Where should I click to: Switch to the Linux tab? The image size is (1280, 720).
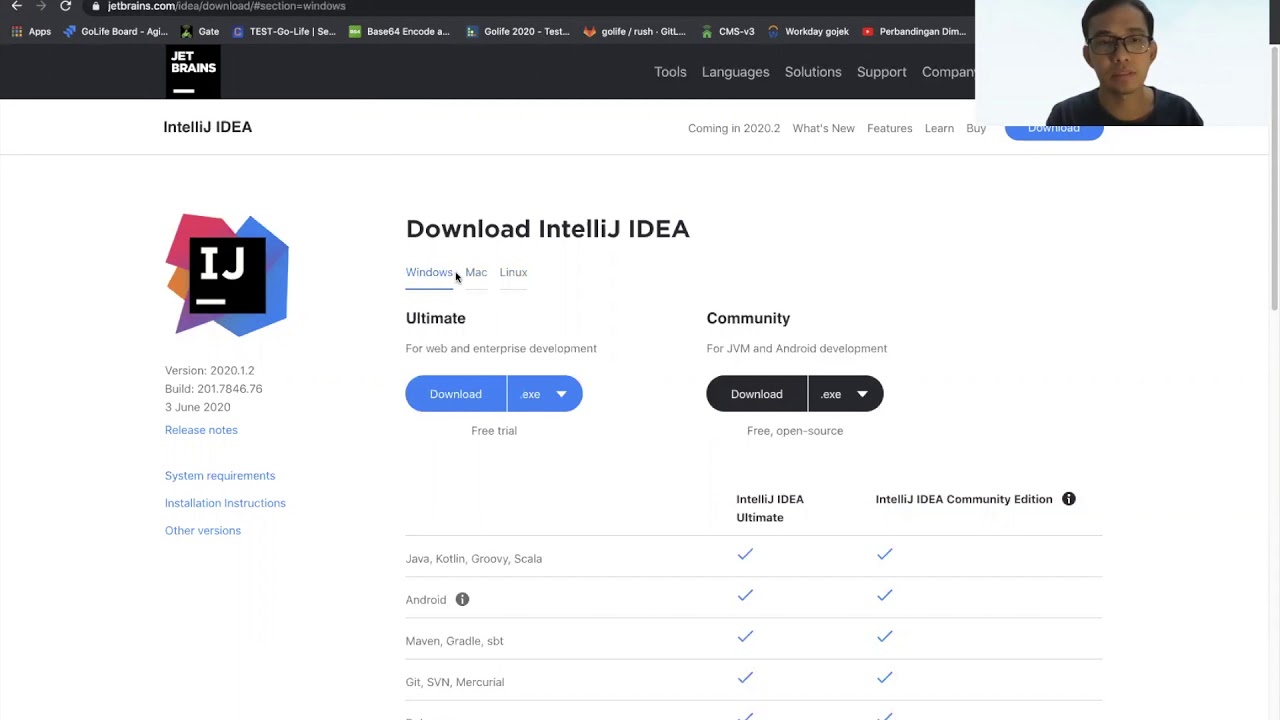[x=513, y=272]
